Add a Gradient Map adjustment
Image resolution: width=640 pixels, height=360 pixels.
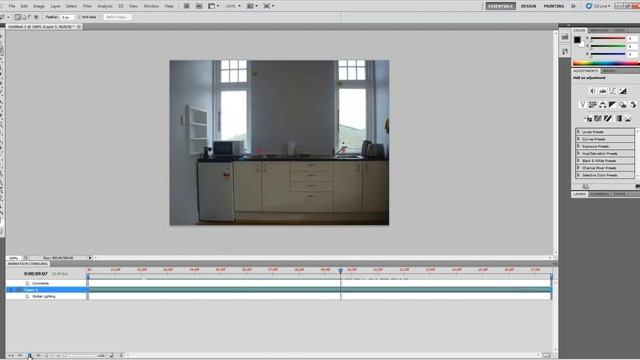[x=618, y=118]
